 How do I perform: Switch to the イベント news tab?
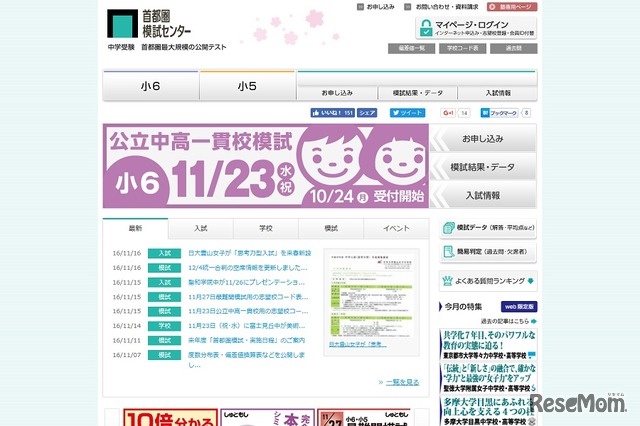(396, 229)
